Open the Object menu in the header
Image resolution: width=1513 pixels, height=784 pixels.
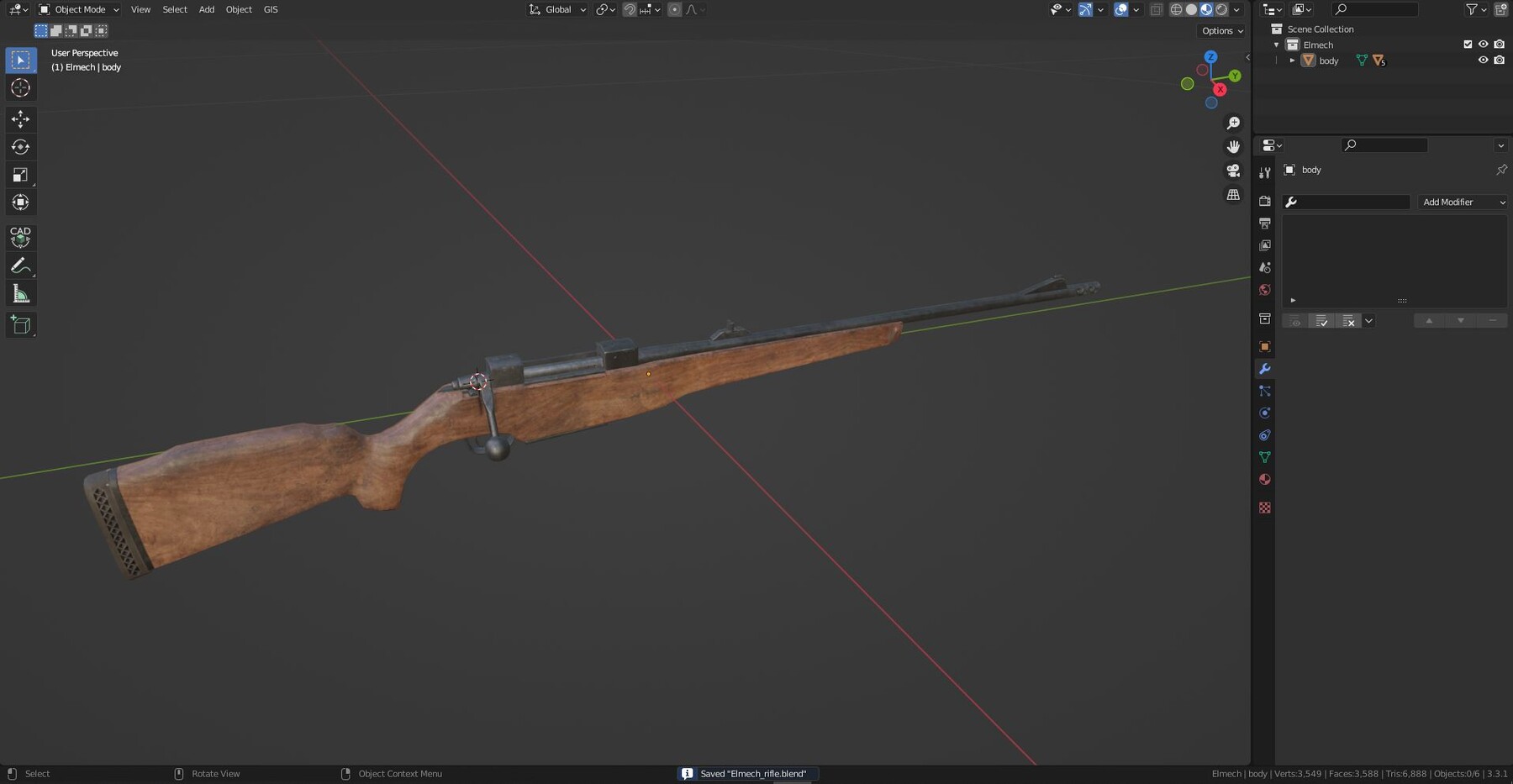[238, 9]
